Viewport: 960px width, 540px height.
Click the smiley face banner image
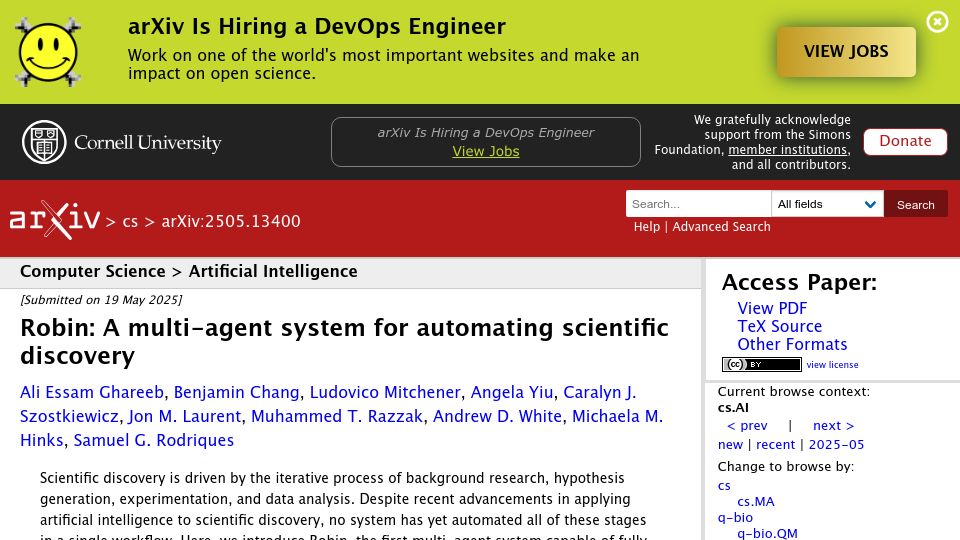pos(48,51)
